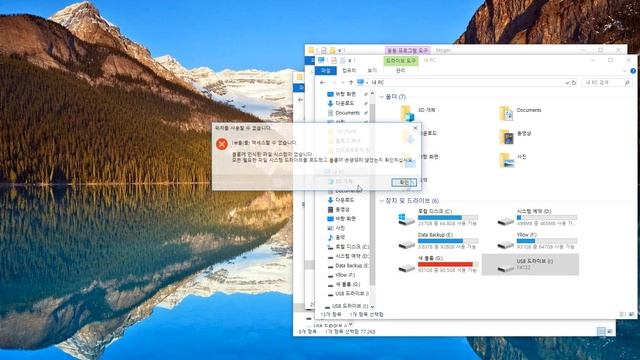Select the USB 드라이브 (I:) FAT32 tile

click(530, 264)
